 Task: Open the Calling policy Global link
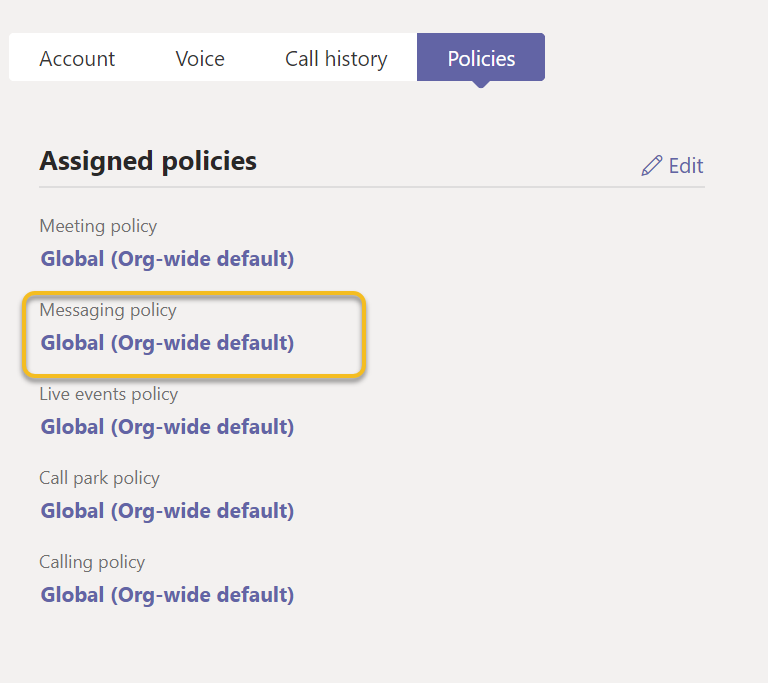click(167, 595)
